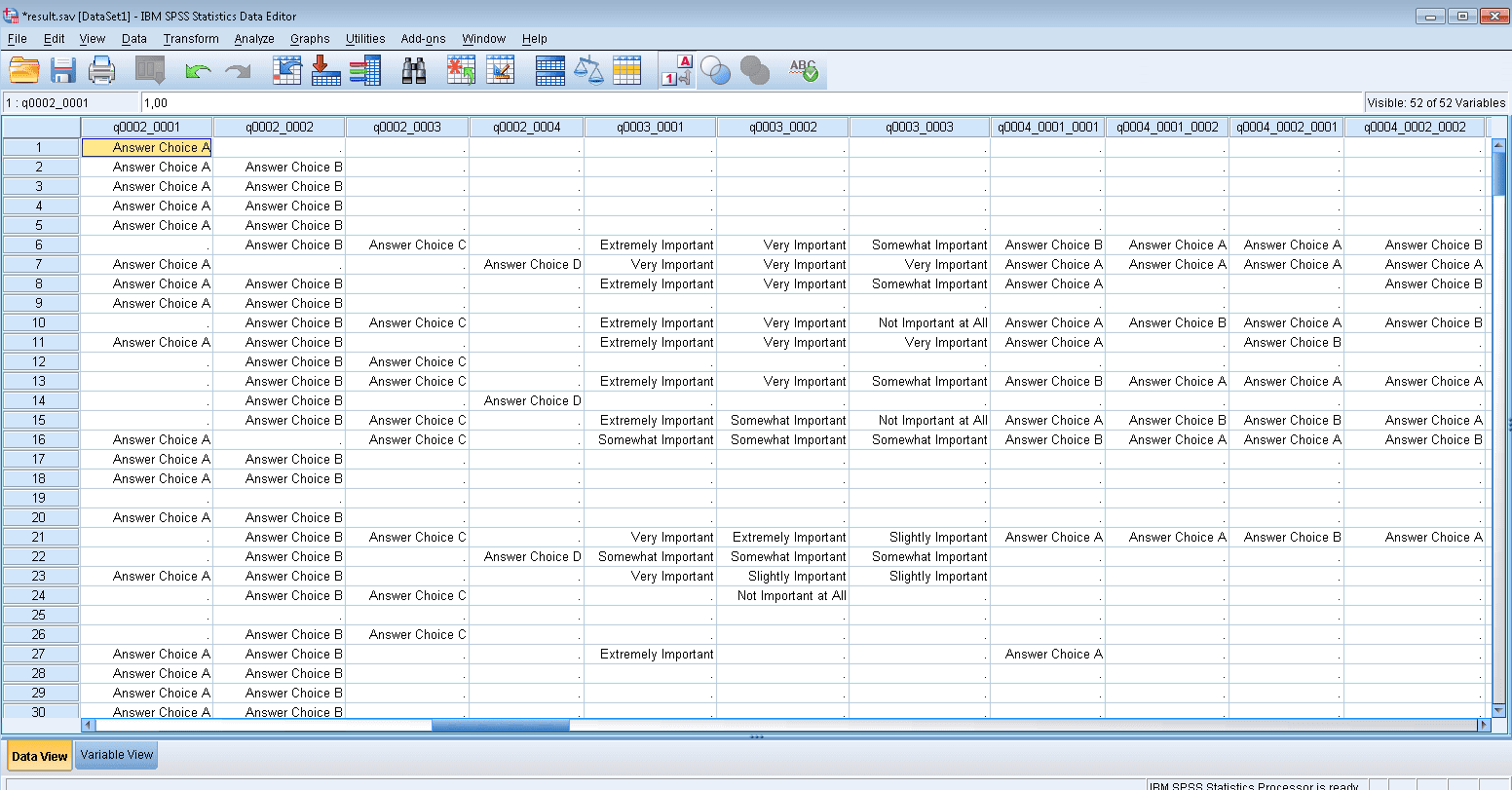1512x790 pixels.
Task: Toggle the Value Labels toolbar button
Action: [x=677, y=70]
